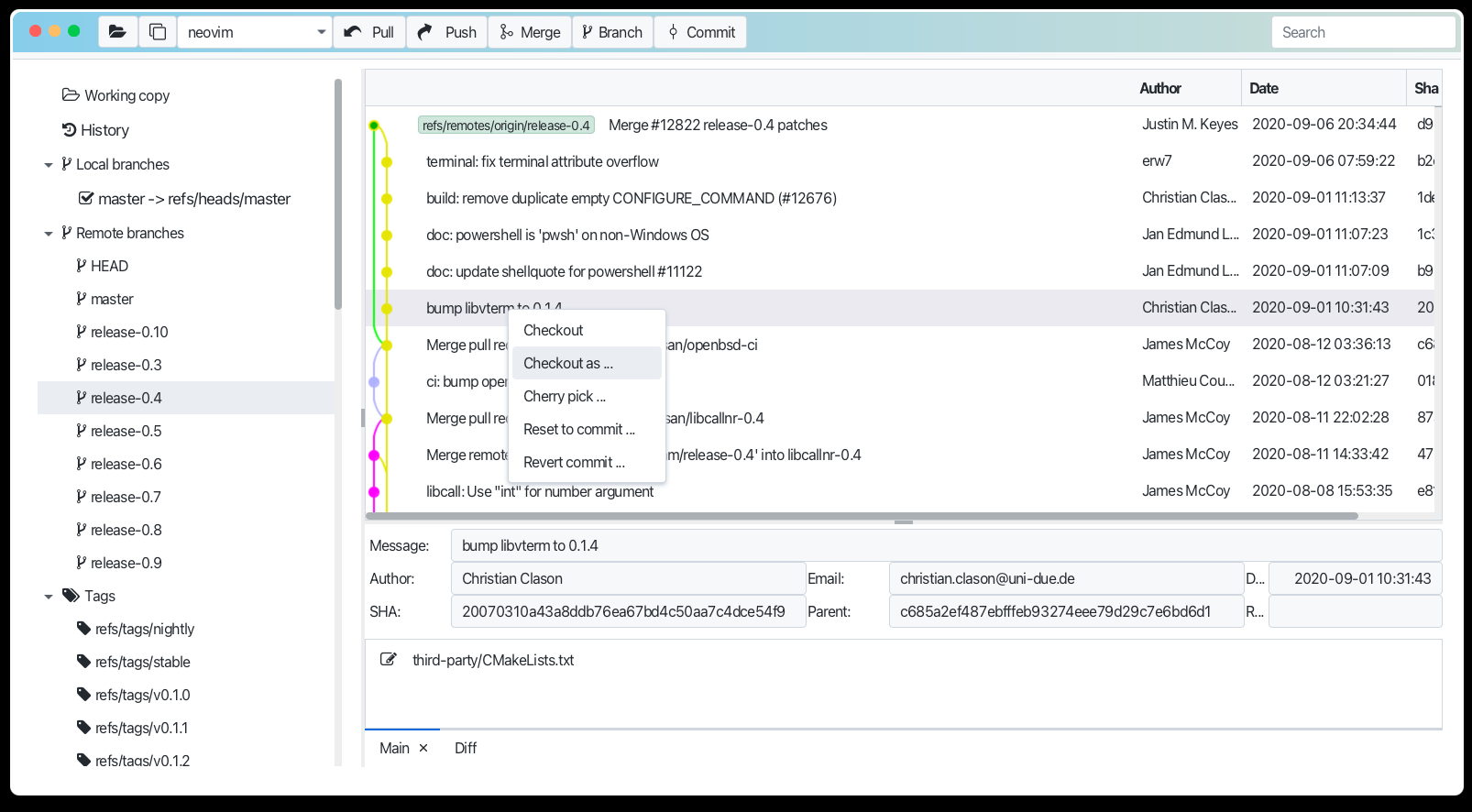Screen dimensions: 1472x812
Task: Select remote branch release-0.5
Action: point(119,431)
